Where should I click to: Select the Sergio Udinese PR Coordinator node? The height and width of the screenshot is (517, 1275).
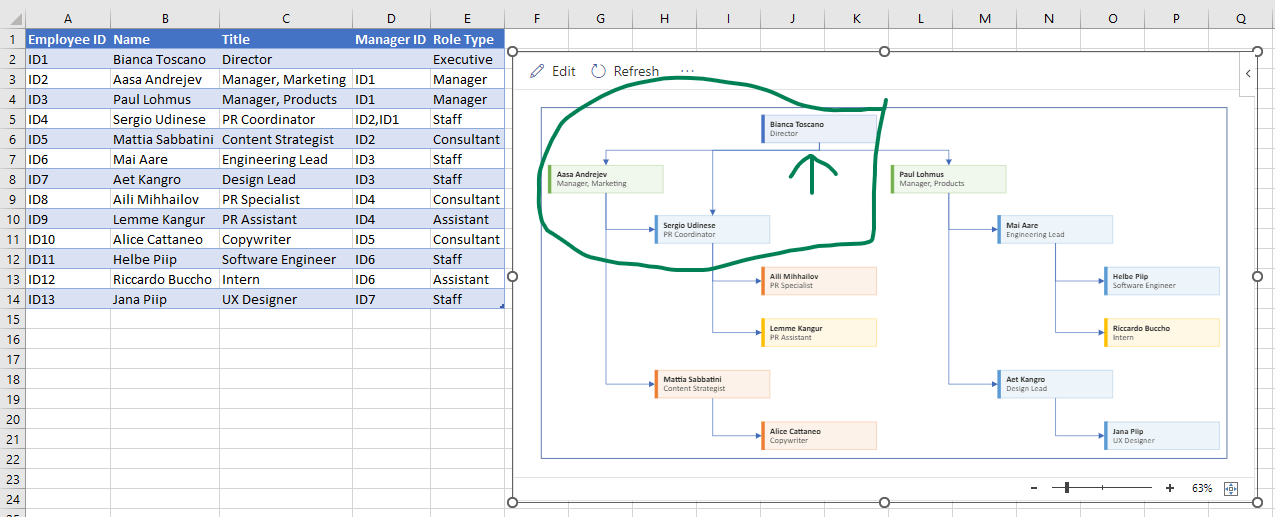coord(712,229)
